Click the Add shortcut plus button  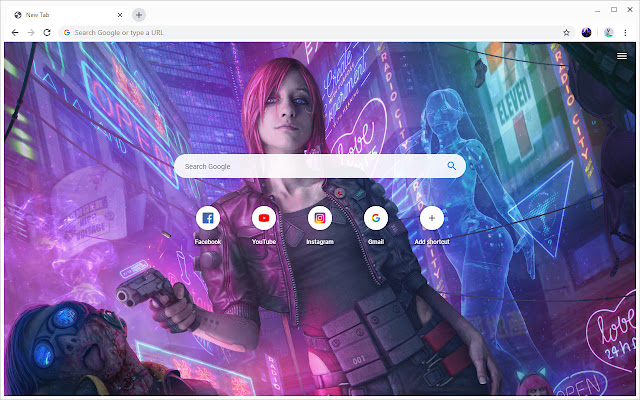[x=431, y=218]
